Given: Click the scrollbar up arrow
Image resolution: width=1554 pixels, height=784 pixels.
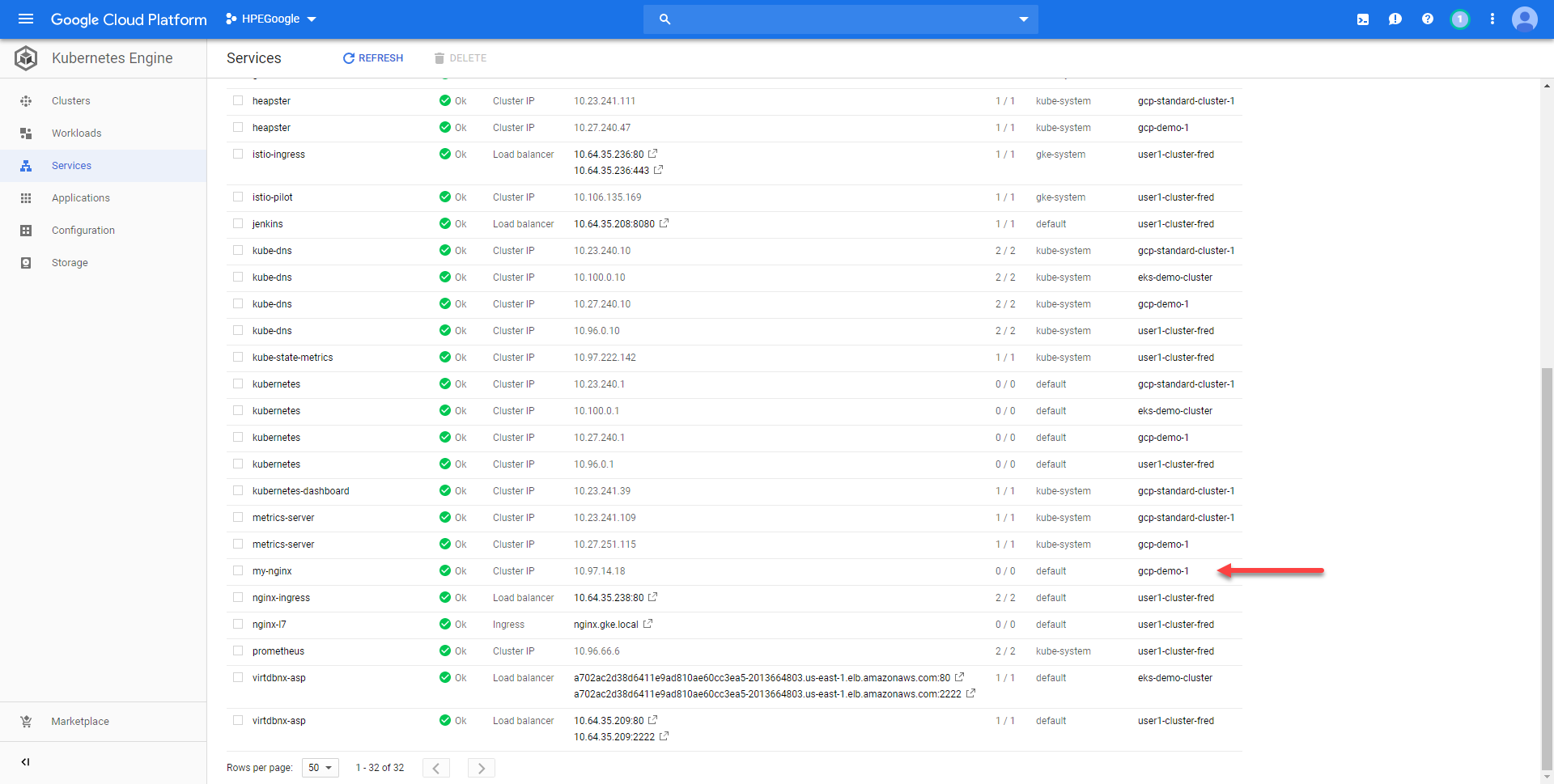Looking at the screenshot, I should 1547,85.
